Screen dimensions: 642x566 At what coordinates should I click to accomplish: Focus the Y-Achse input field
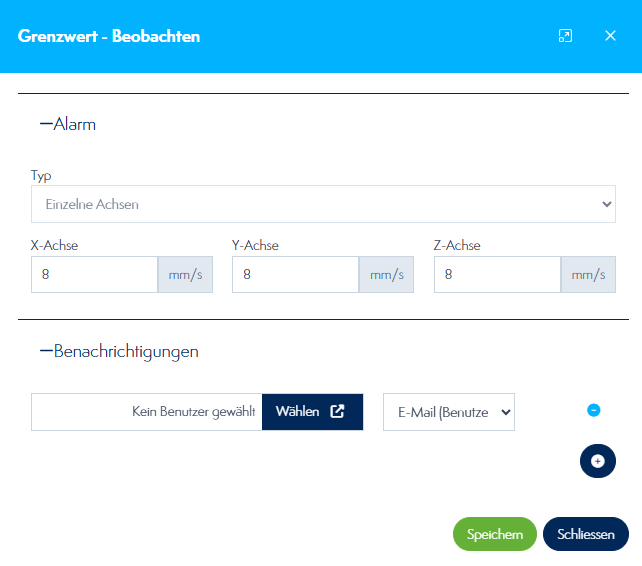(x=295, y=274)
